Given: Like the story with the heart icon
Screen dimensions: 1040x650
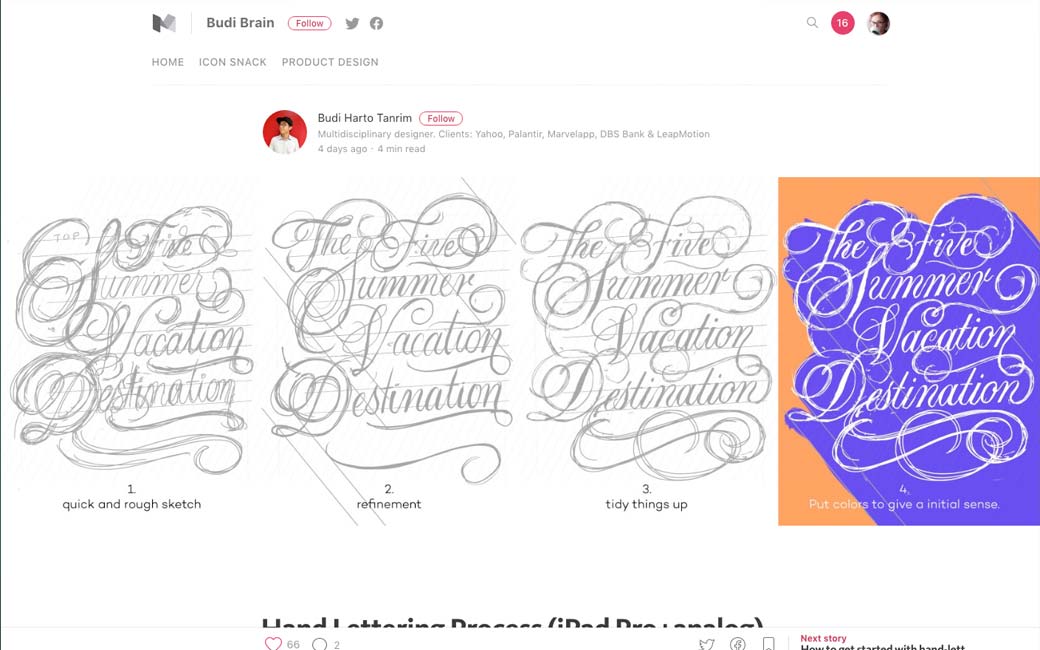Looking at the screenshot, I should coord(273,643).
